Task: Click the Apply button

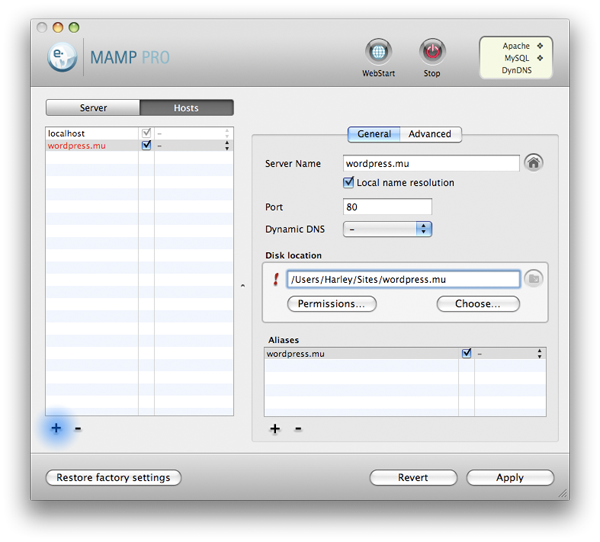Action: coord(509,478)
